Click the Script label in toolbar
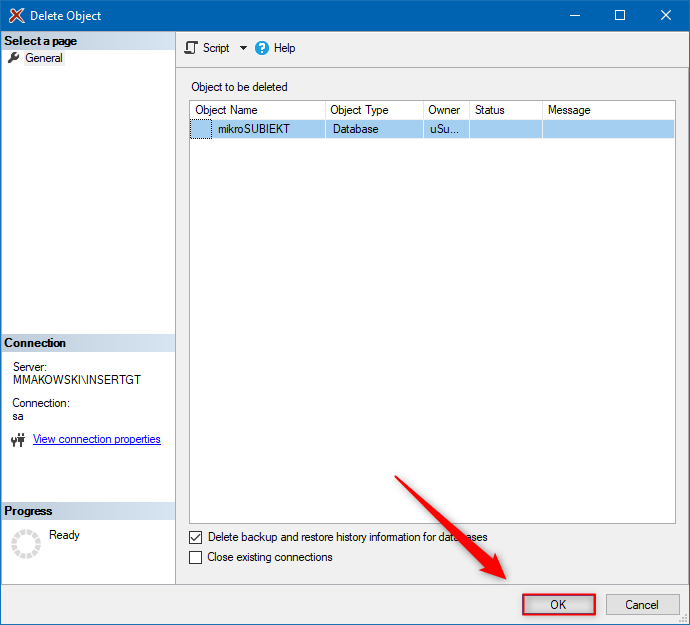 (216, 48)
